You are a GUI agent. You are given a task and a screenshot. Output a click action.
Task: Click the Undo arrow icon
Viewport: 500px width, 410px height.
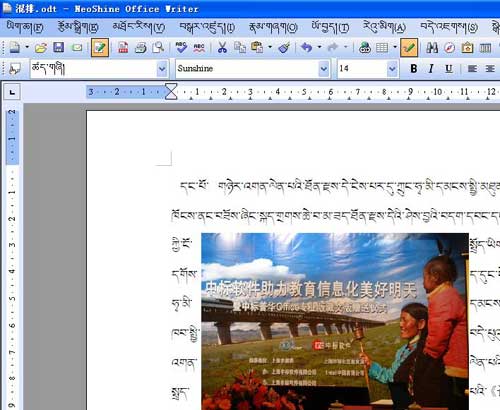[306, 48]
